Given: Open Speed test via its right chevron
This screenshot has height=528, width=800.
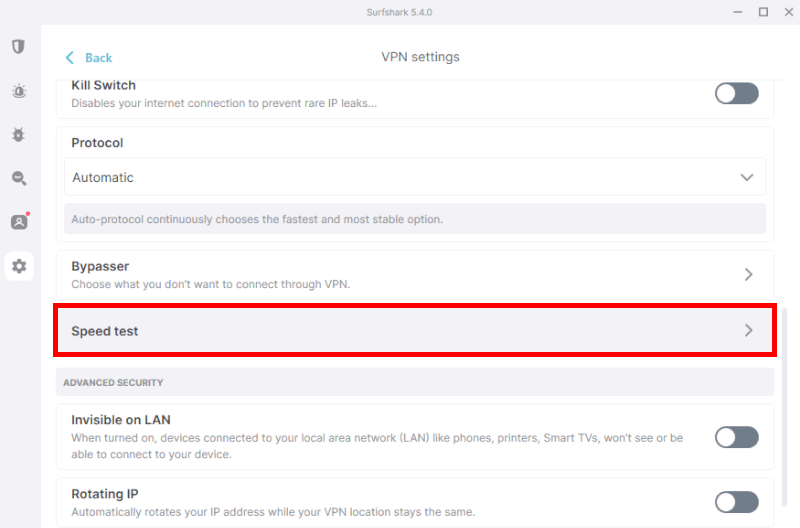Looking at the screenshot, I should (748, 331).
